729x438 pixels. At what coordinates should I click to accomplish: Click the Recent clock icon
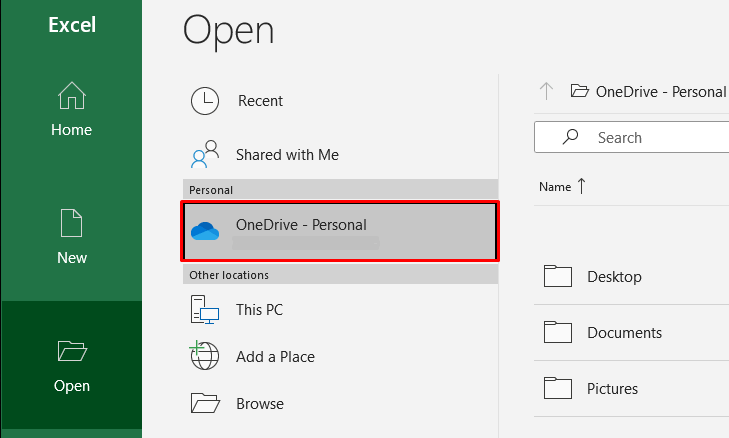(x=205, y=101)
